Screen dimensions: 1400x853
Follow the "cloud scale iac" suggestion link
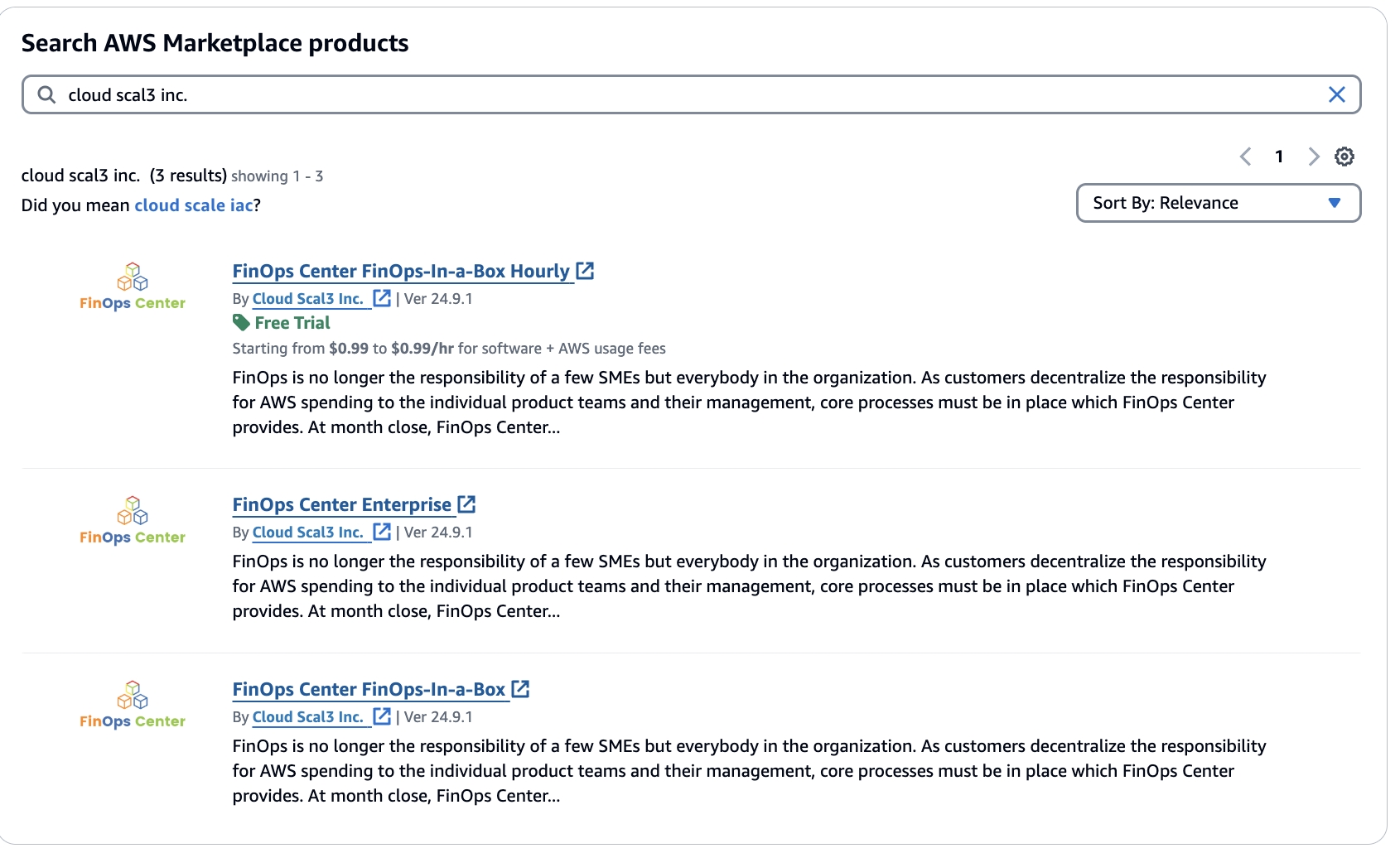[194, 205]
